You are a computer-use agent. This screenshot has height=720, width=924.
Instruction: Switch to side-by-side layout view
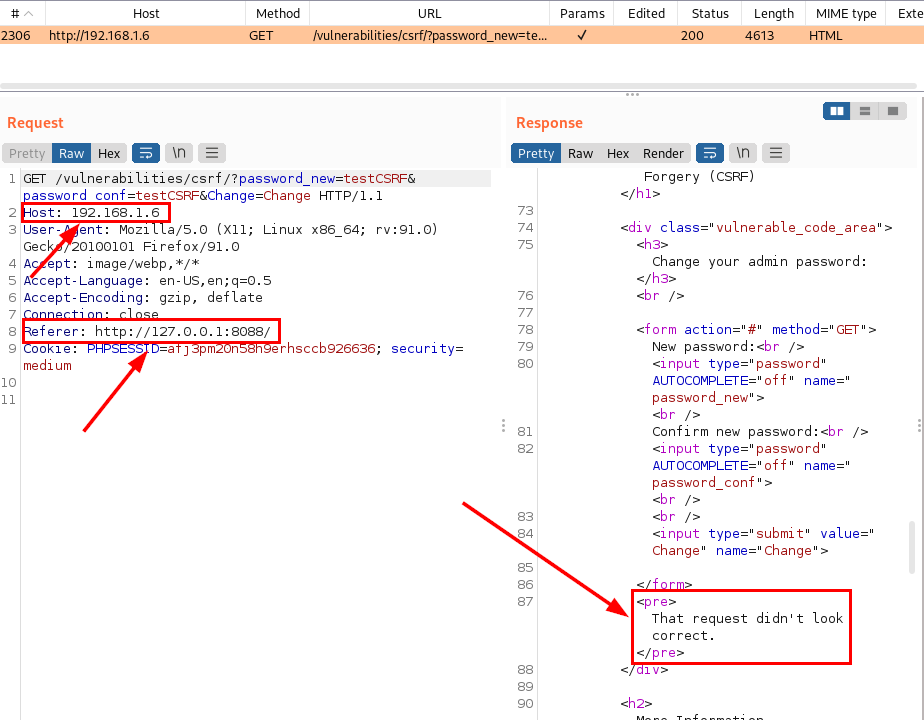click(837, 111)
